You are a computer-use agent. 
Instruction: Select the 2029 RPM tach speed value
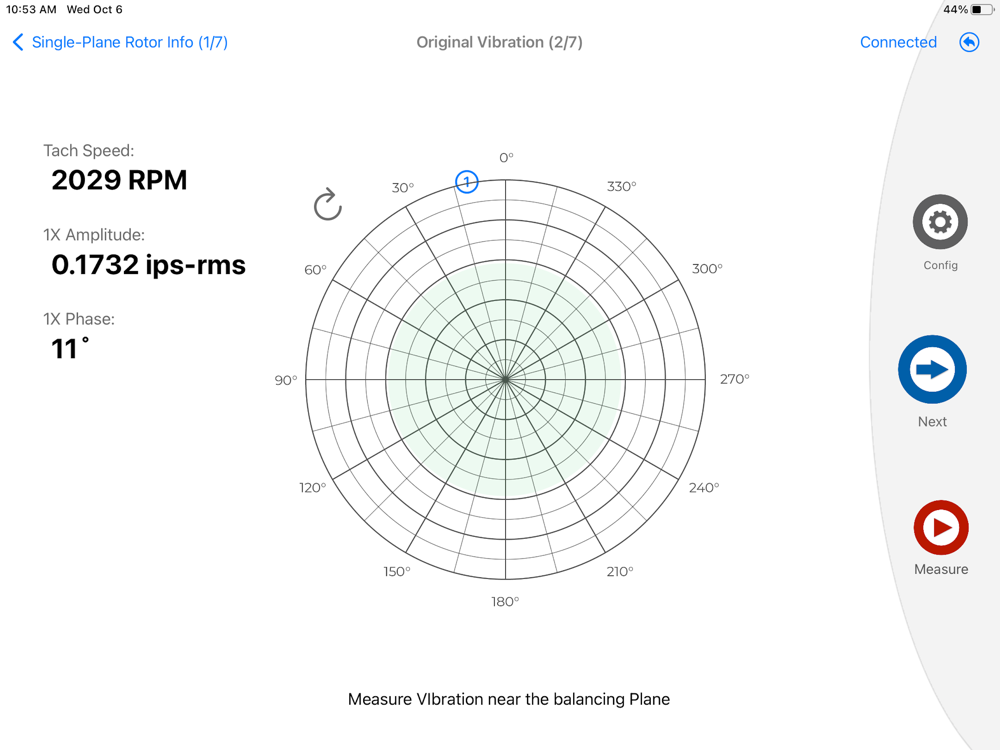click(x=119, y=180)
